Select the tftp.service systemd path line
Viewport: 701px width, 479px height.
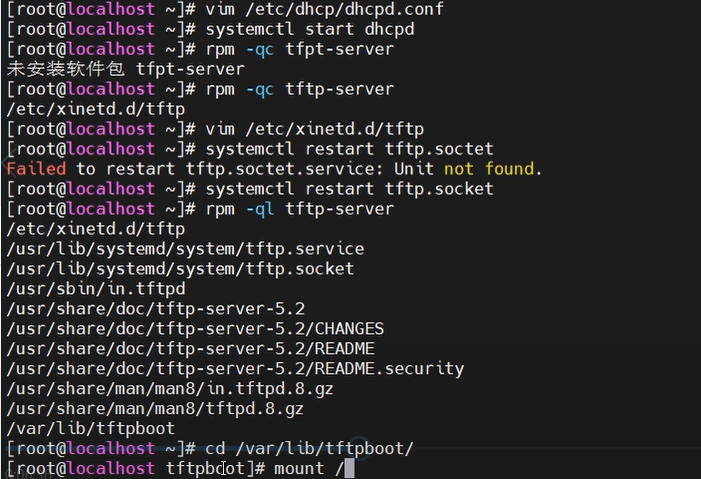[x=185, y=249]
